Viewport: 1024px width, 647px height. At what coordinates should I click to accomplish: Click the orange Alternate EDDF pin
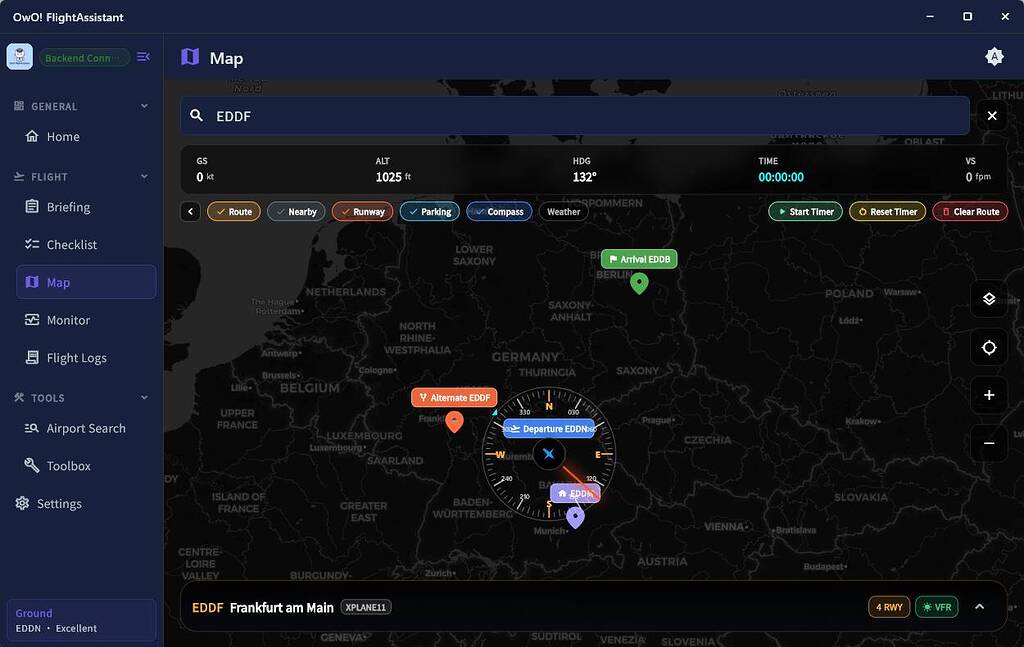coord(455,422)
